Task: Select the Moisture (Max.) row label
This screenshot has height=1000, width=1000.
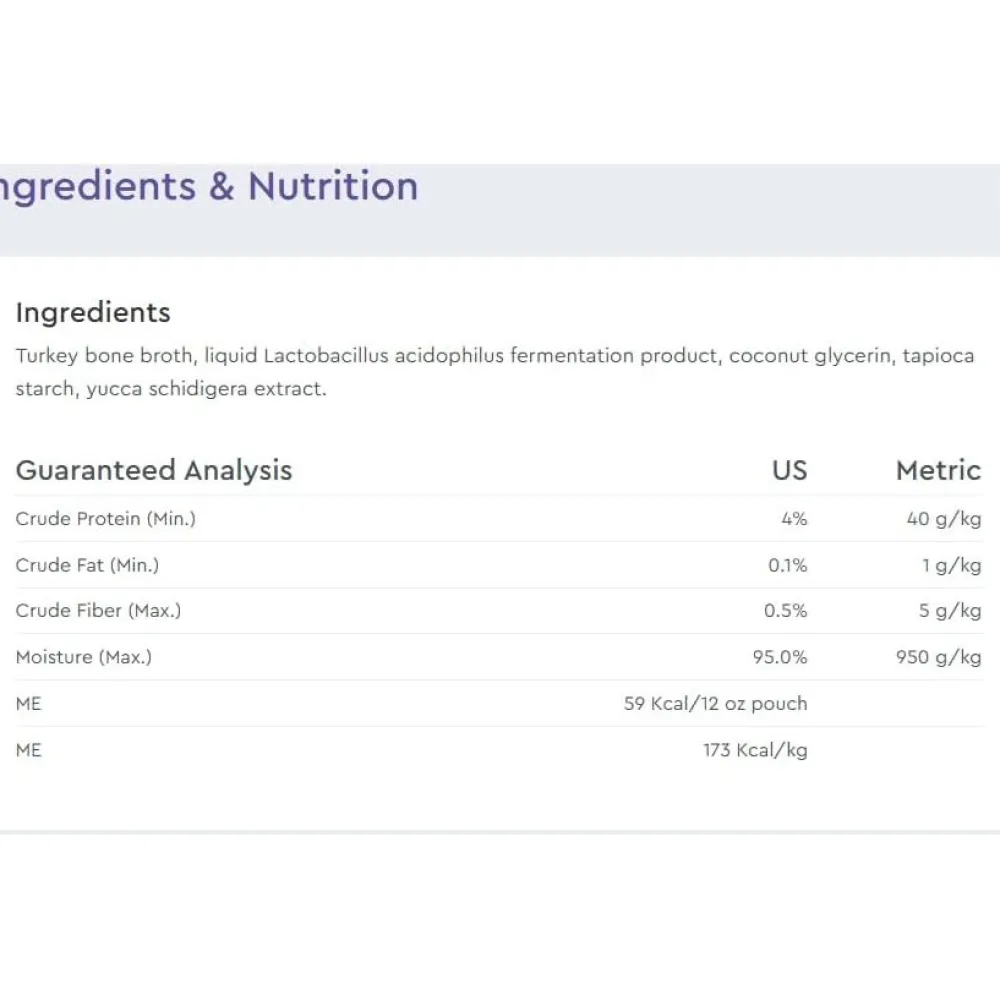Action: point(84,657)
